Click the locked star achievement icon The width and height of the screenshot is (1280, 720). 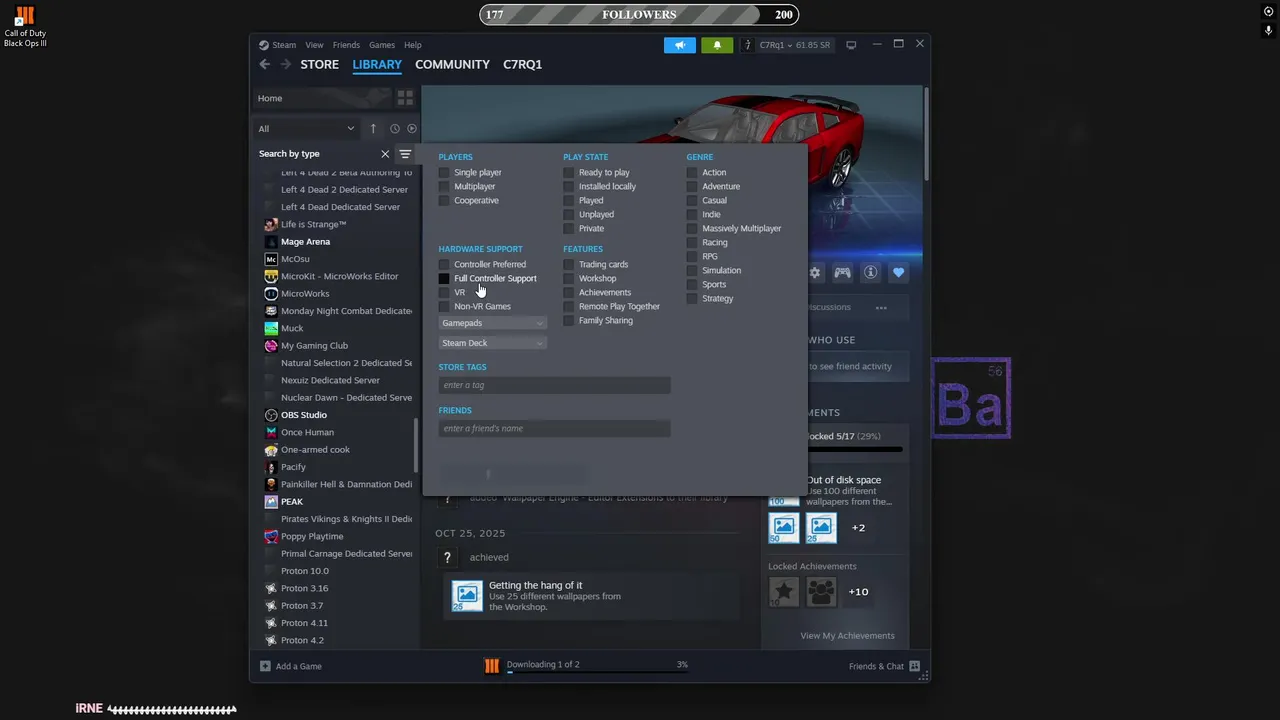(784, 592)
